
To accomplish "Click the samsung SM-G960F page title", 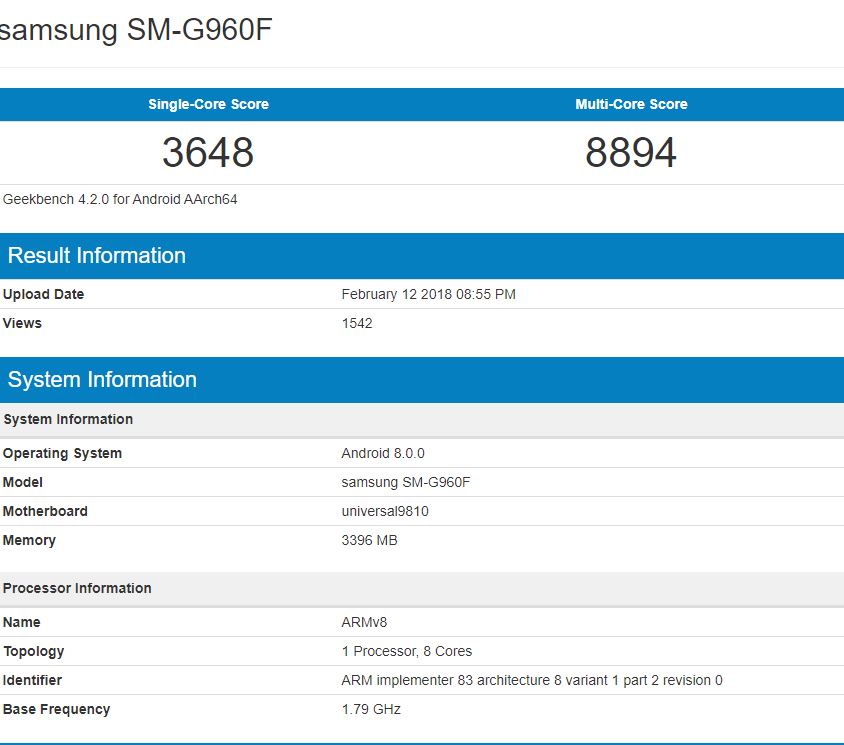I will 140,30.
